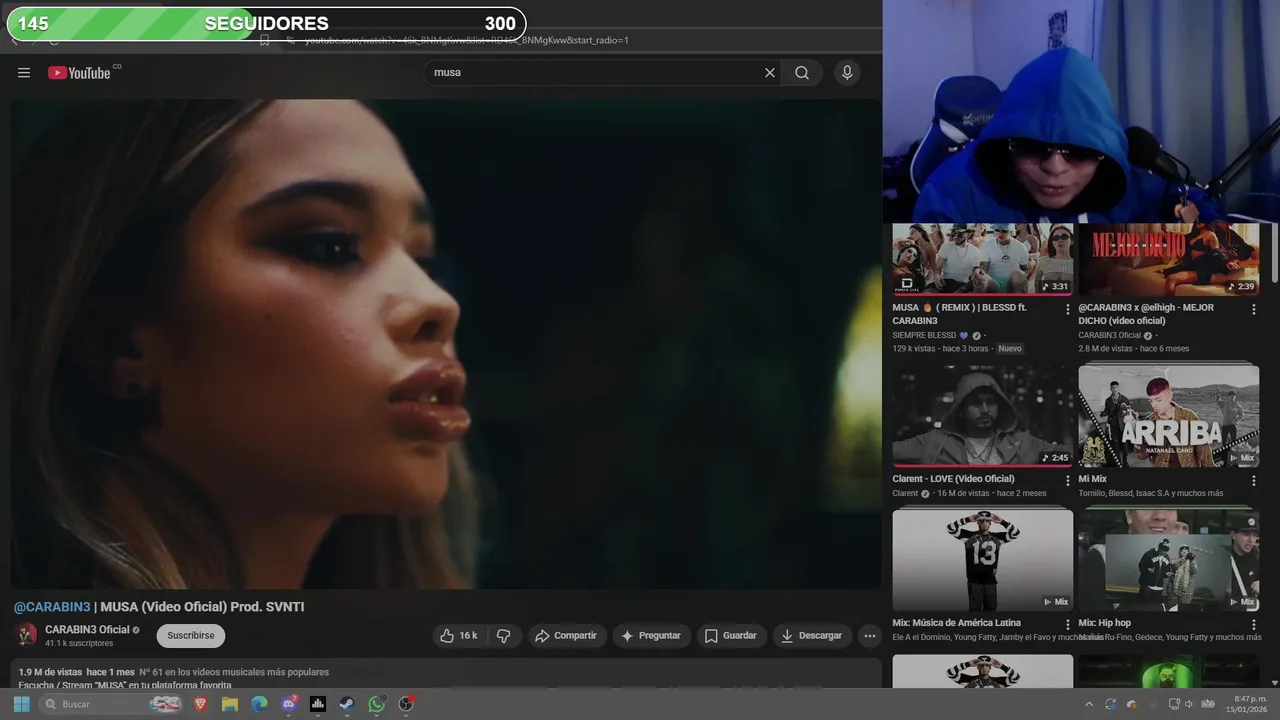Image resolution: width=1280 pixels, height=720 pixels.
Task: Open the clock showing 8:47 p. m.
Action: [1249, 704]
